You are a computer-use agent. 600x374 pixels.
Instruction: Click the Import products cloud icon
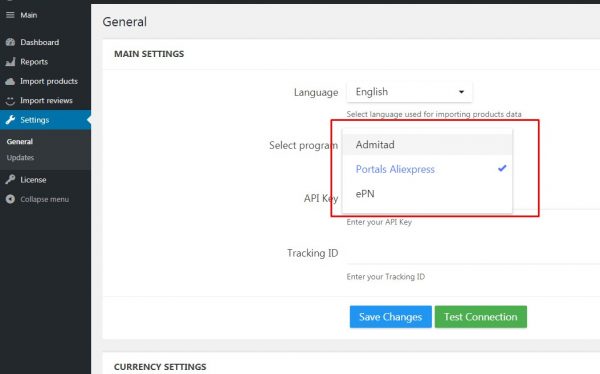(10, 81)
